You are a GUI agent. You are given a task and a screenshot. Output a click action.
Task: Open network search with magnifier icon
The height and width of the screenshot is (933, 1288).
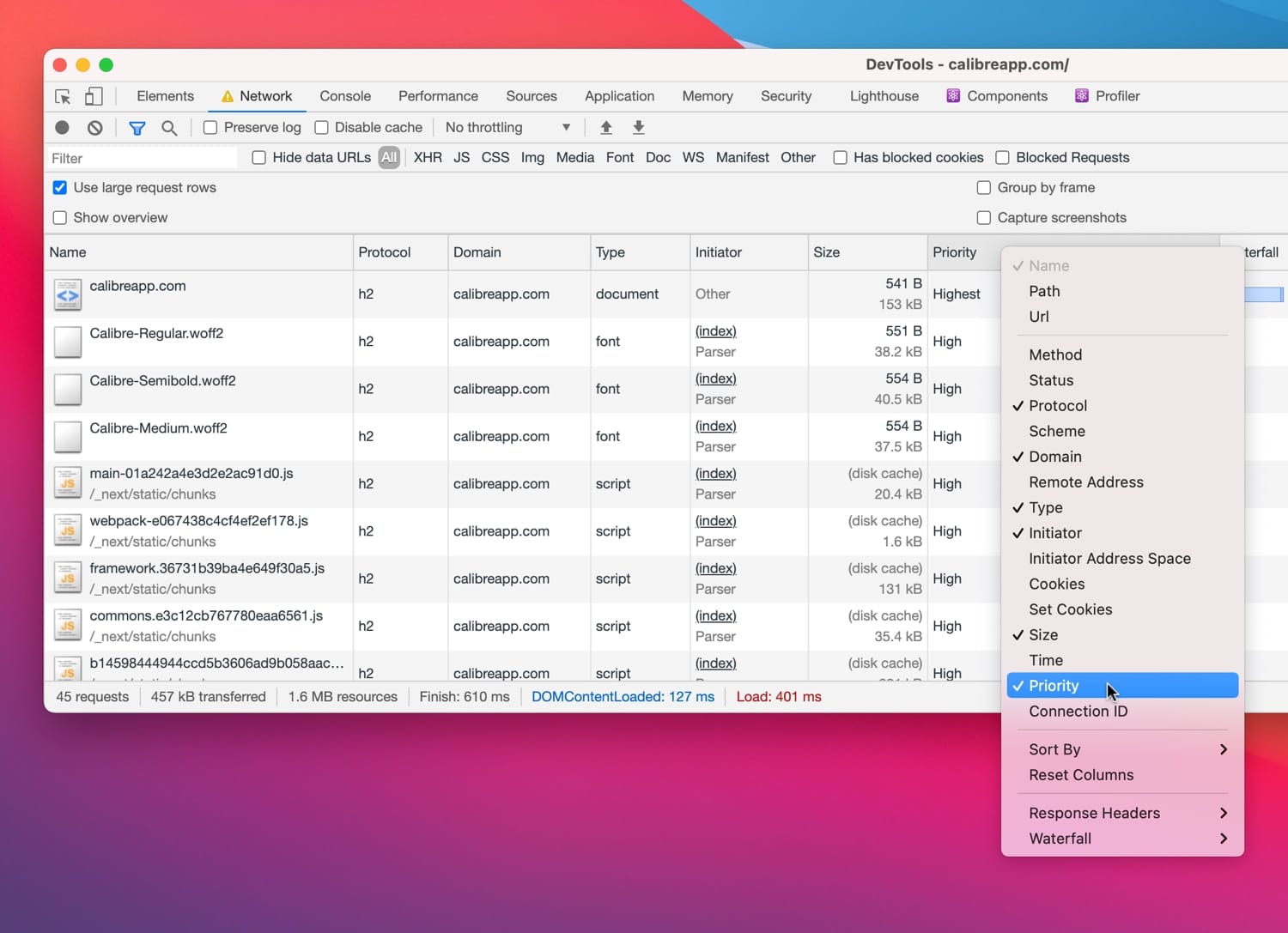(x=169, y=128)
